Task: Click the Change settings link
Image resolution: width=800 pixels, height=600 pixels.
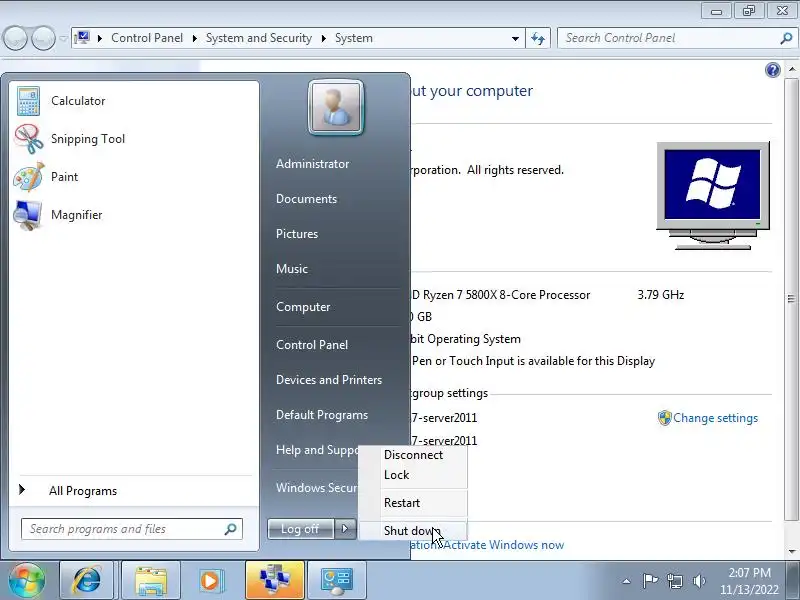Action: [715, 418]
